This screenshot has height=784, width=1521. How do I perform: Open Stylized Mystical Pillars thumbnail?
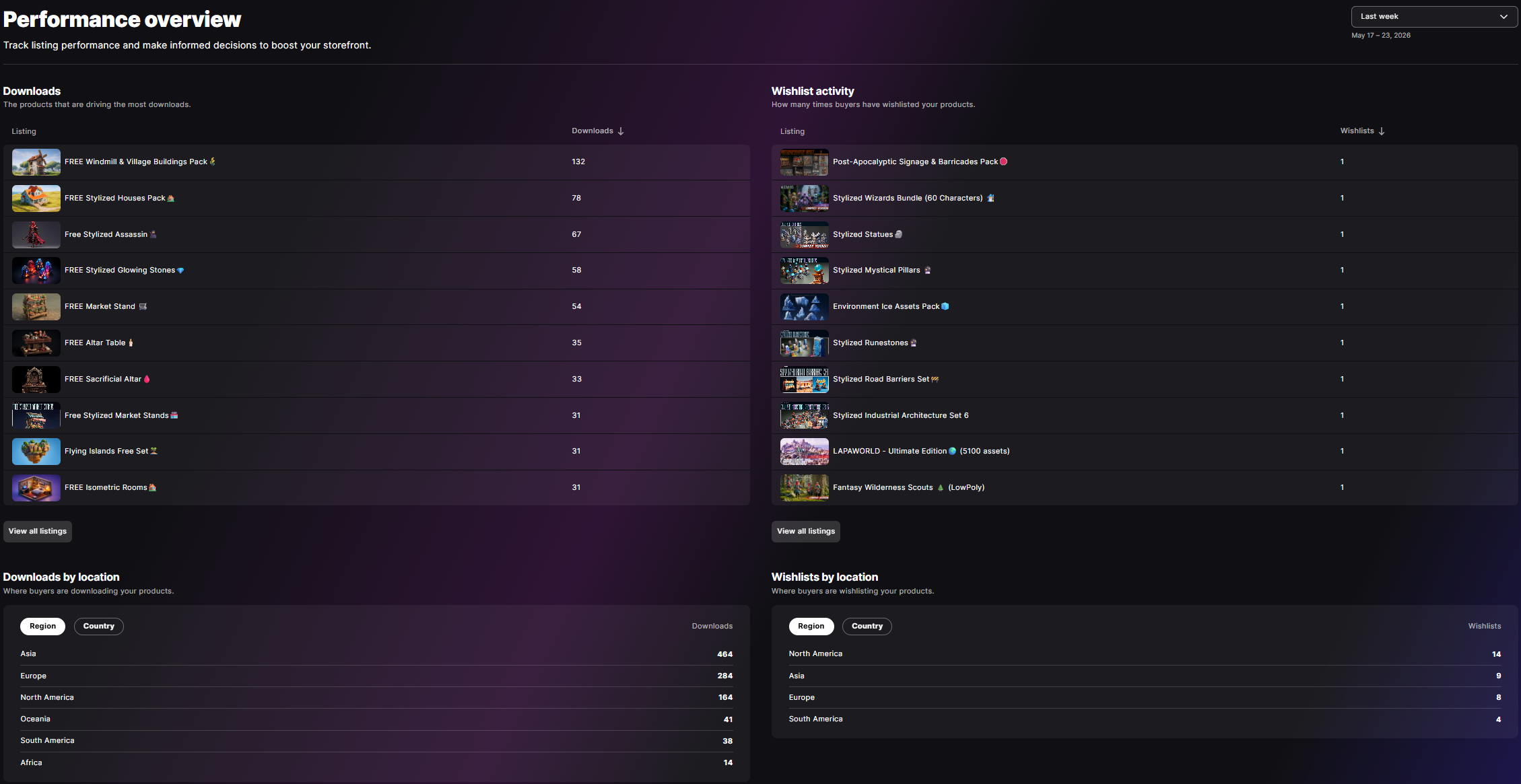coord(805,271)
